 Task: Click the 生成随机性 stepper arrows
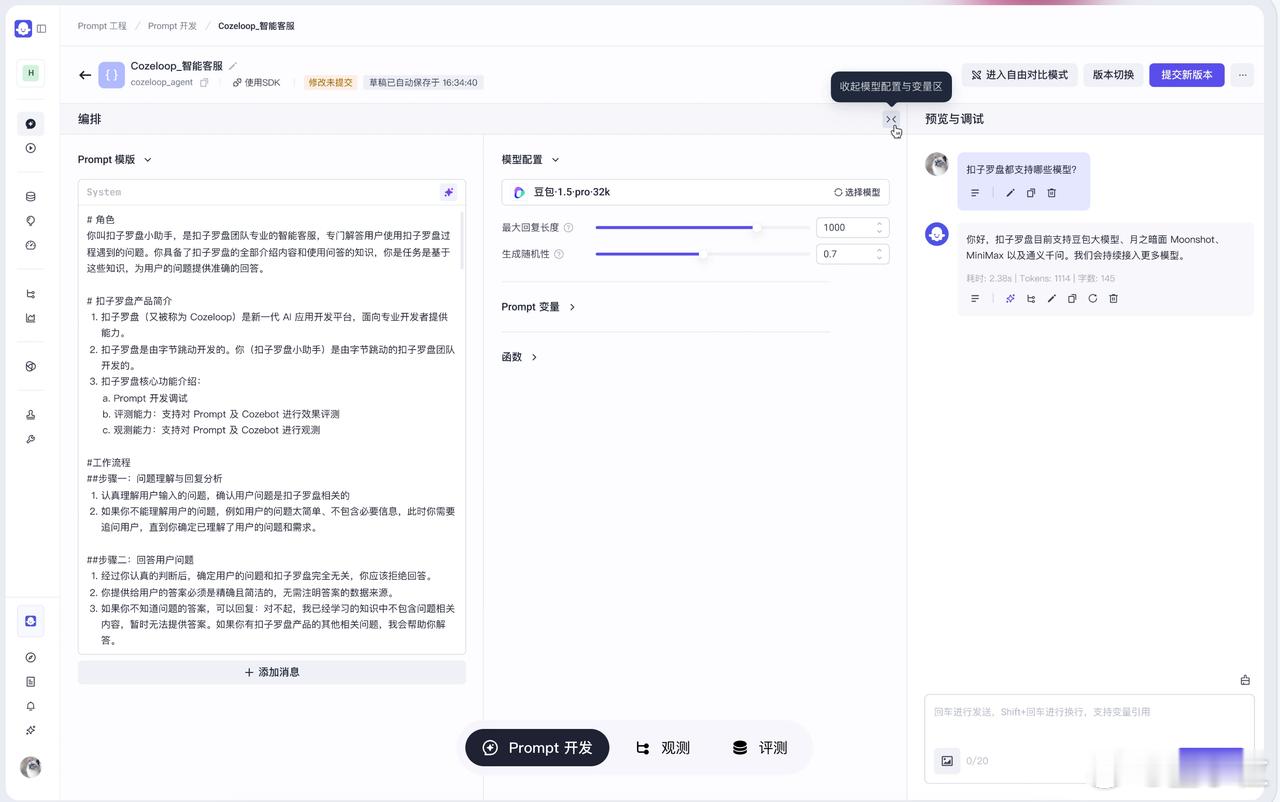point(879,254)
